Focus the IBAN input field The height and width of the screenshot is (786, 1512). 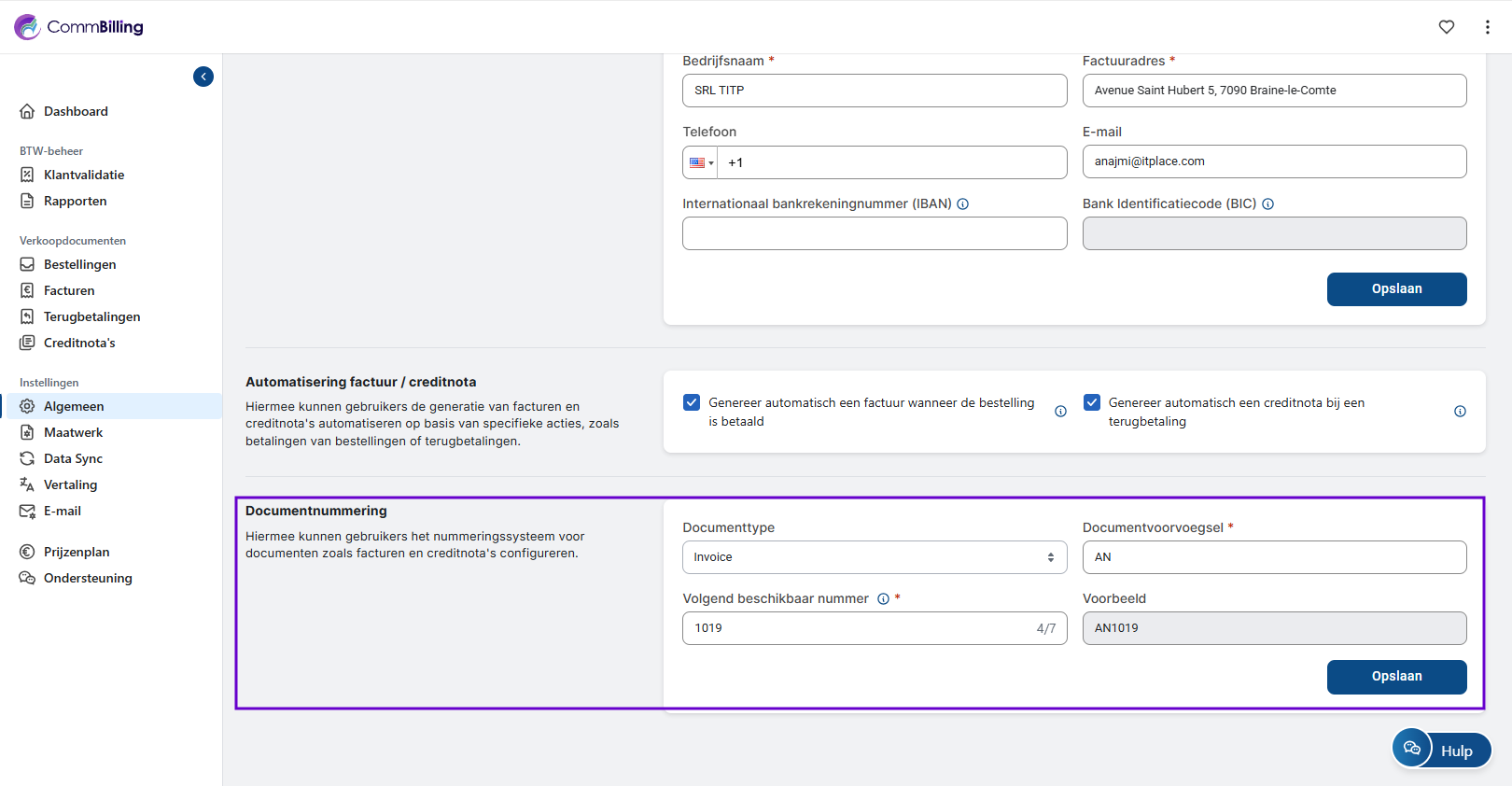tap(874, 233)
